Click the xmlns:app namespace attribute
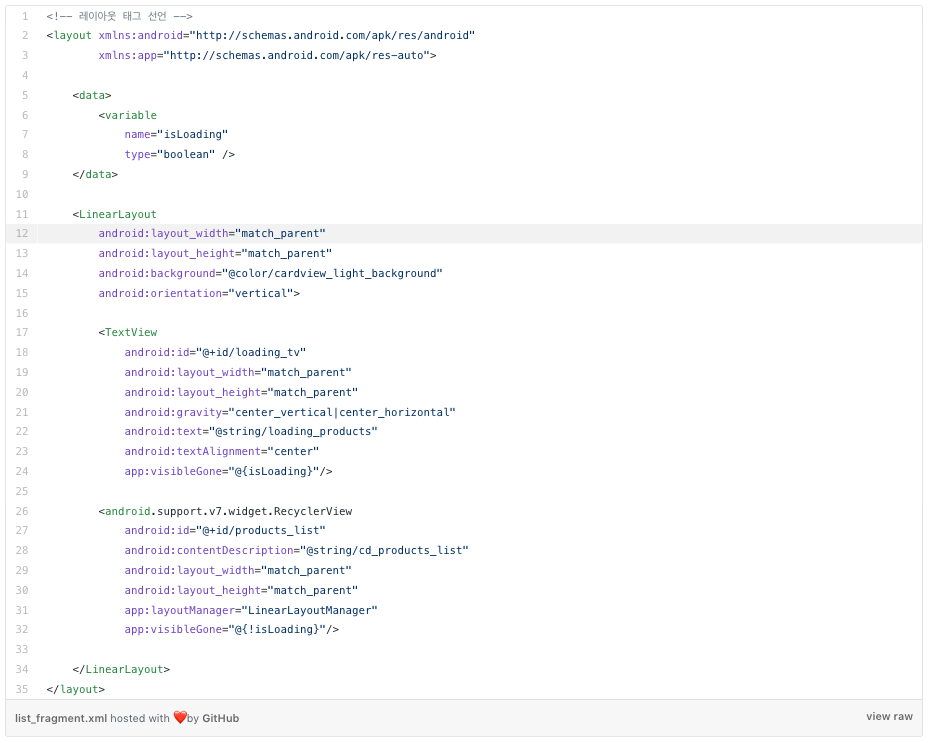 pyautogui.click(x=267, y=55)
